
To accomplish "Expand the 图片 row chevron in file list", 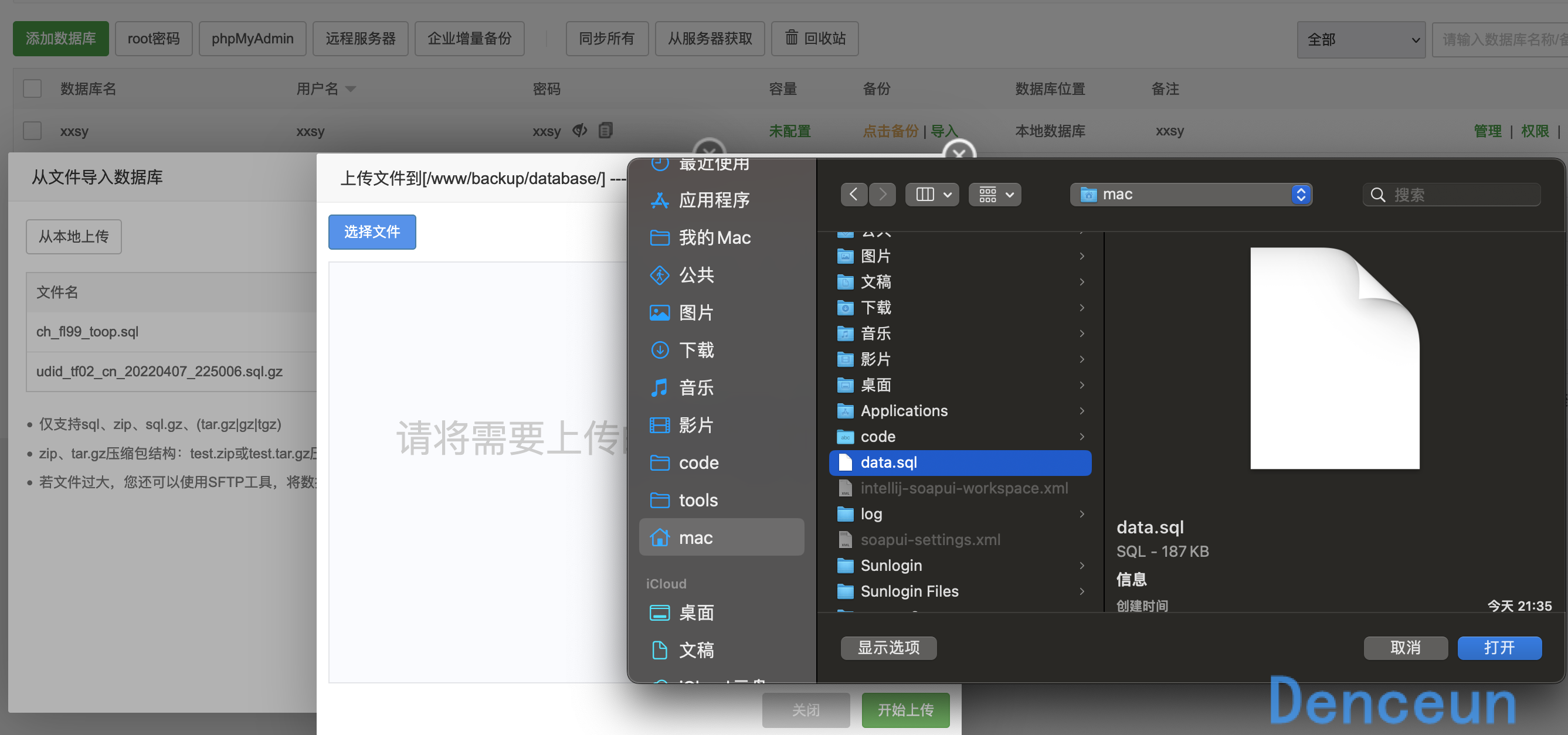I will click(1082, 256).
